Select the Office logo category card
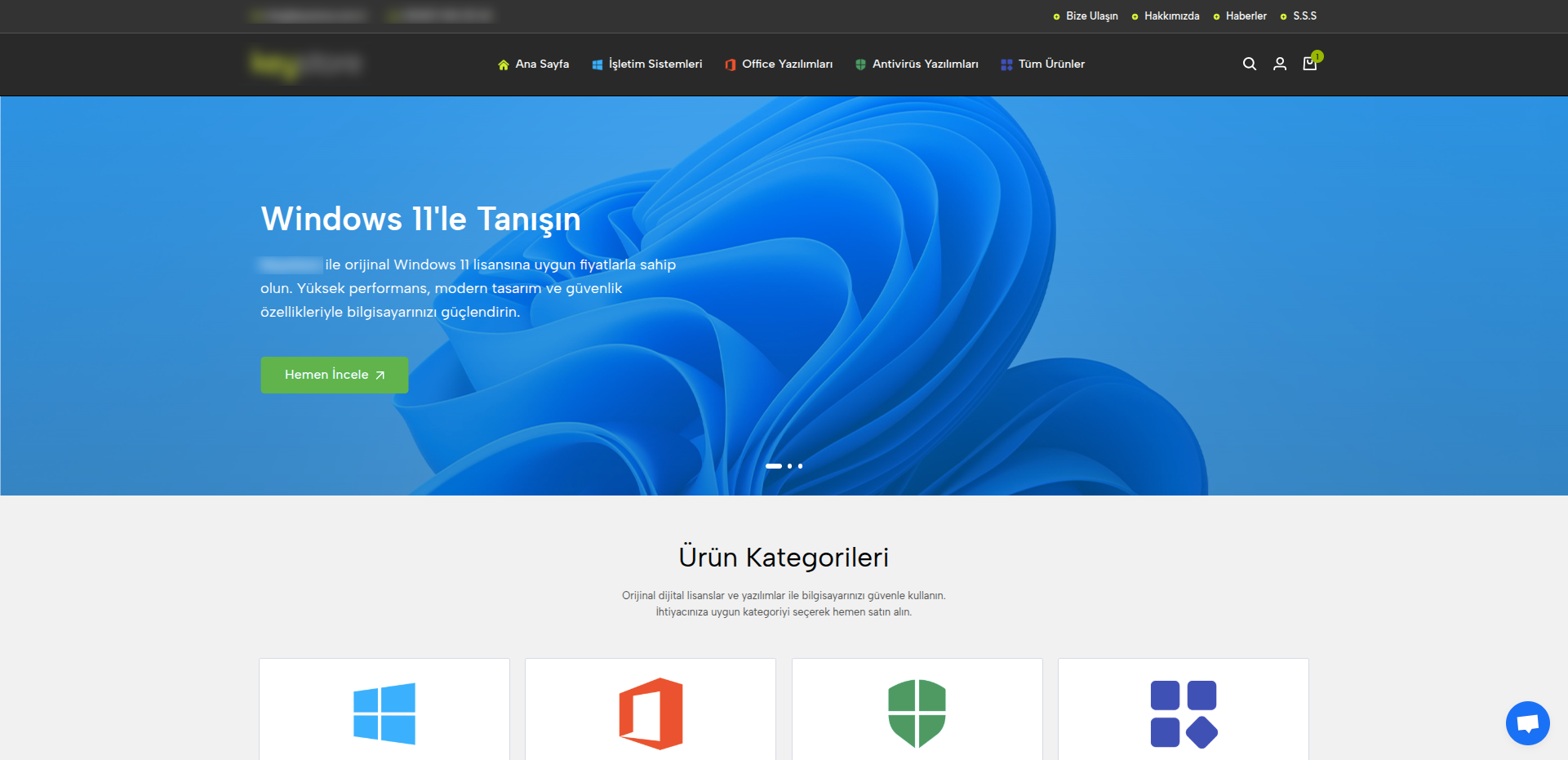The width and height of the screenshot is (1568, 760). tap(651, 709)
